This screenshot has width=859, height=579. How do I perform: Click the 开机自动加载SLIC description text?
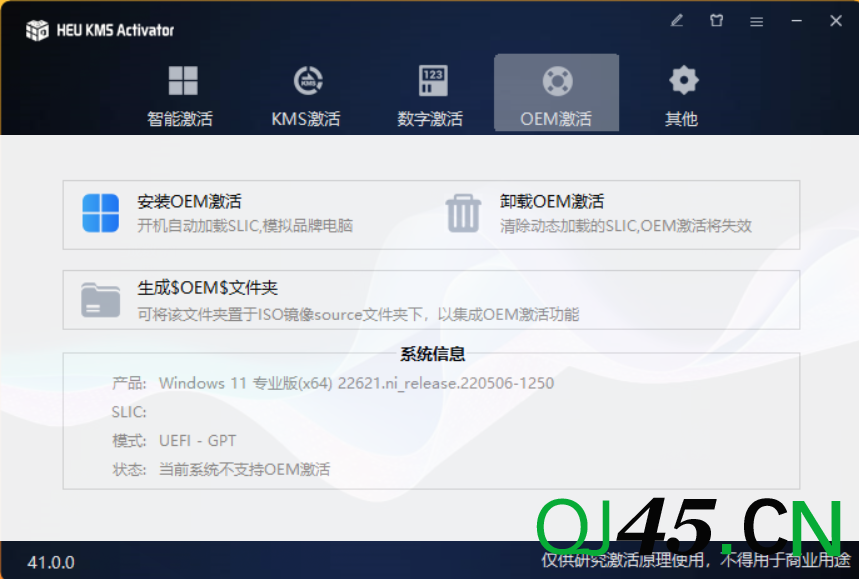coord(245,226)
